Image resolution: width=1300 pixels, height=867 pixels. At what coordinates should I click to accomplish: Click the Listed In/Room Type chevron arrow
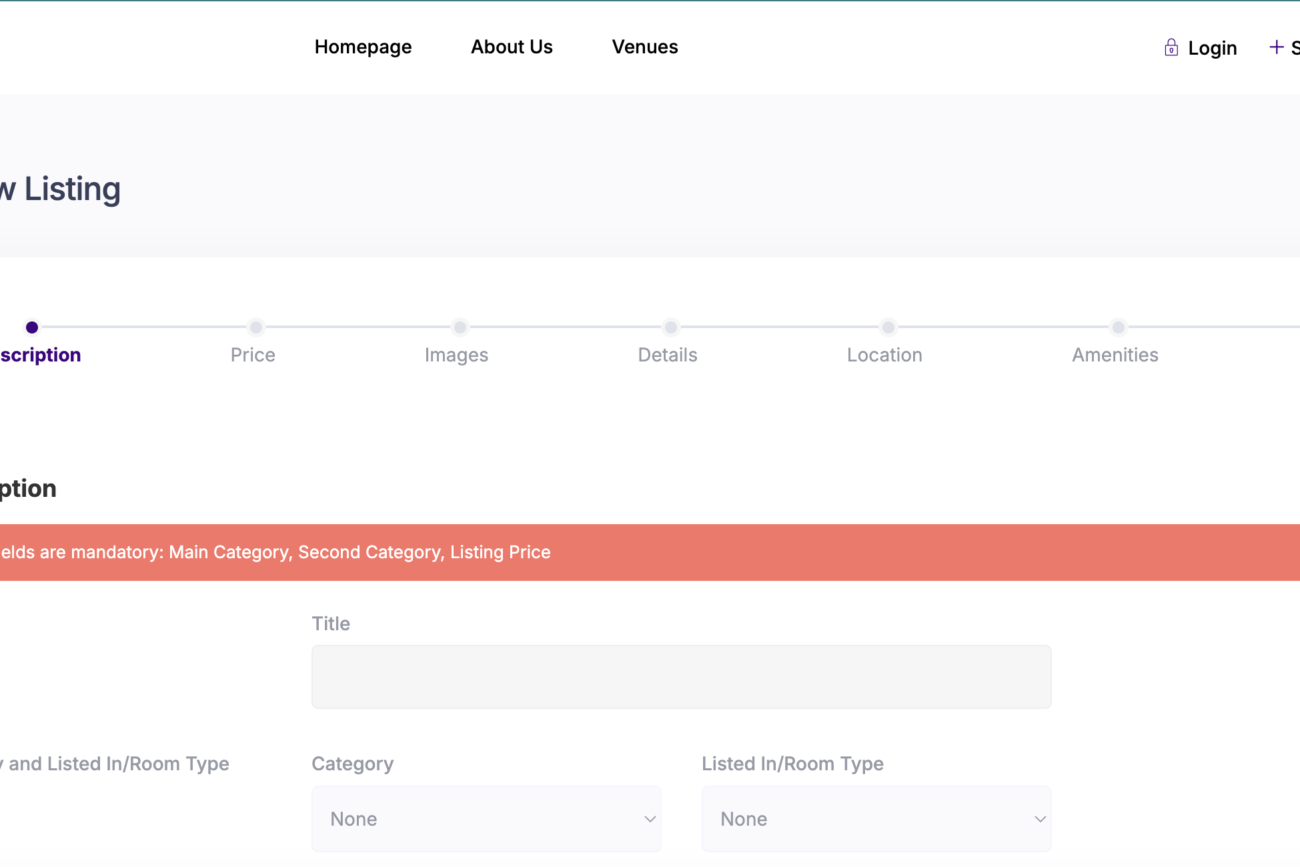click(x=1040, y=819)
